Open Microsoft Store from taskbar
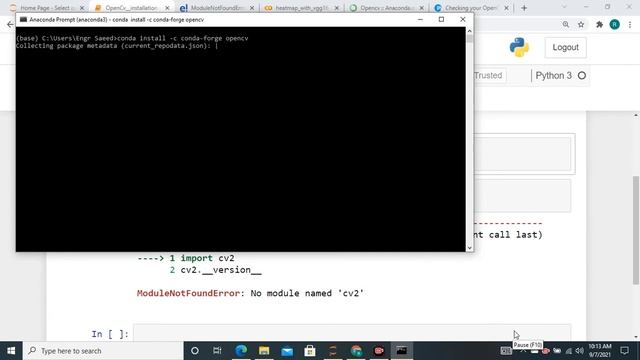 pos(310,351)
